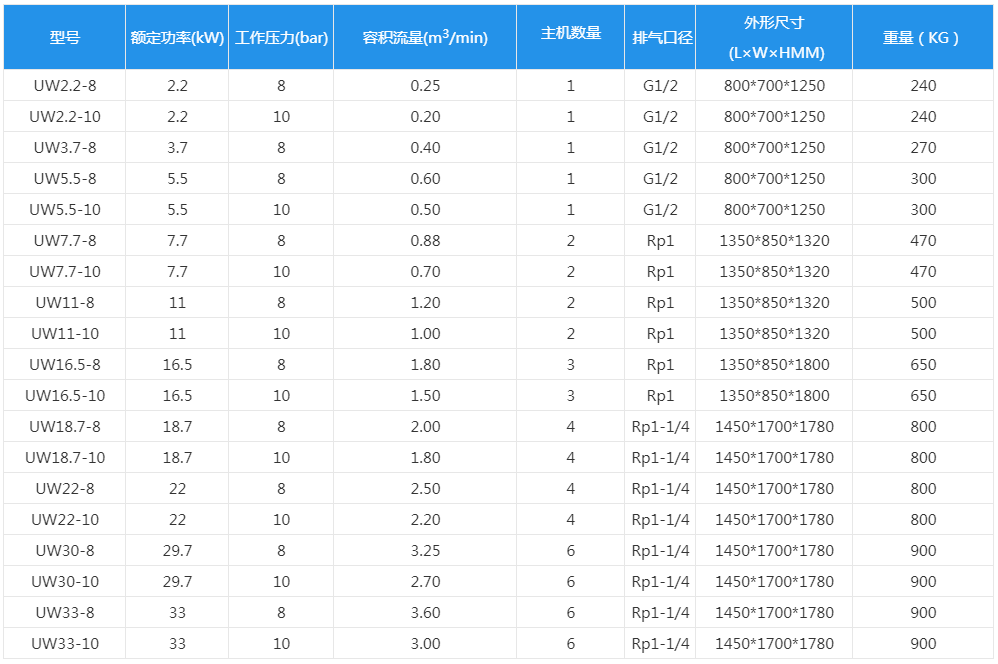Click the 主机数量 column header

(x=571, y=38)
